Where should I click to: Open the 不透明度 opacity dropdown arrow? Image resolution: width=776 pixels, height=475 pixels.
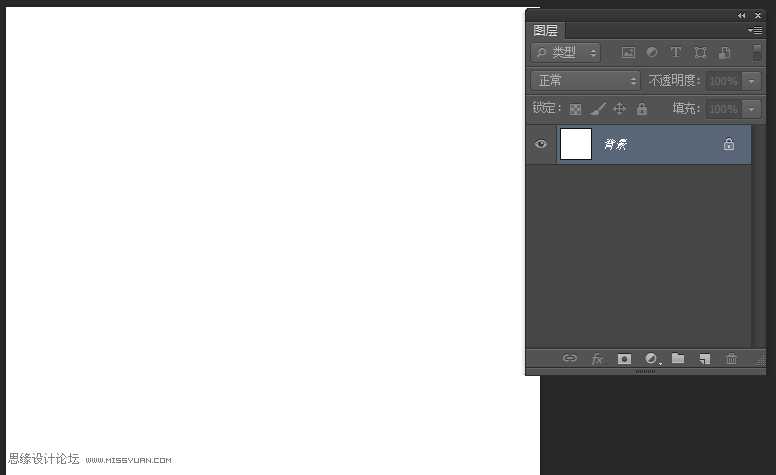point(752,81)
